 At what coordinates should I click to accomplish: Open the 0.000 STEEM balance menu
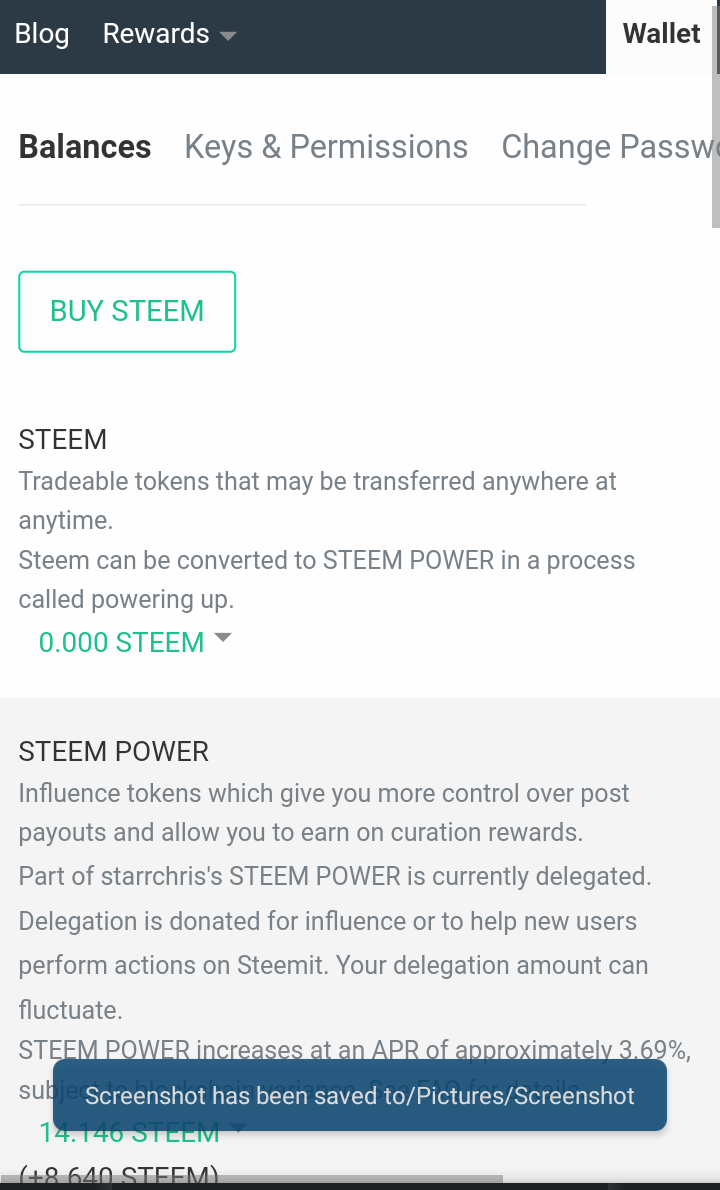pyautogui.click(x=121, y=642)
